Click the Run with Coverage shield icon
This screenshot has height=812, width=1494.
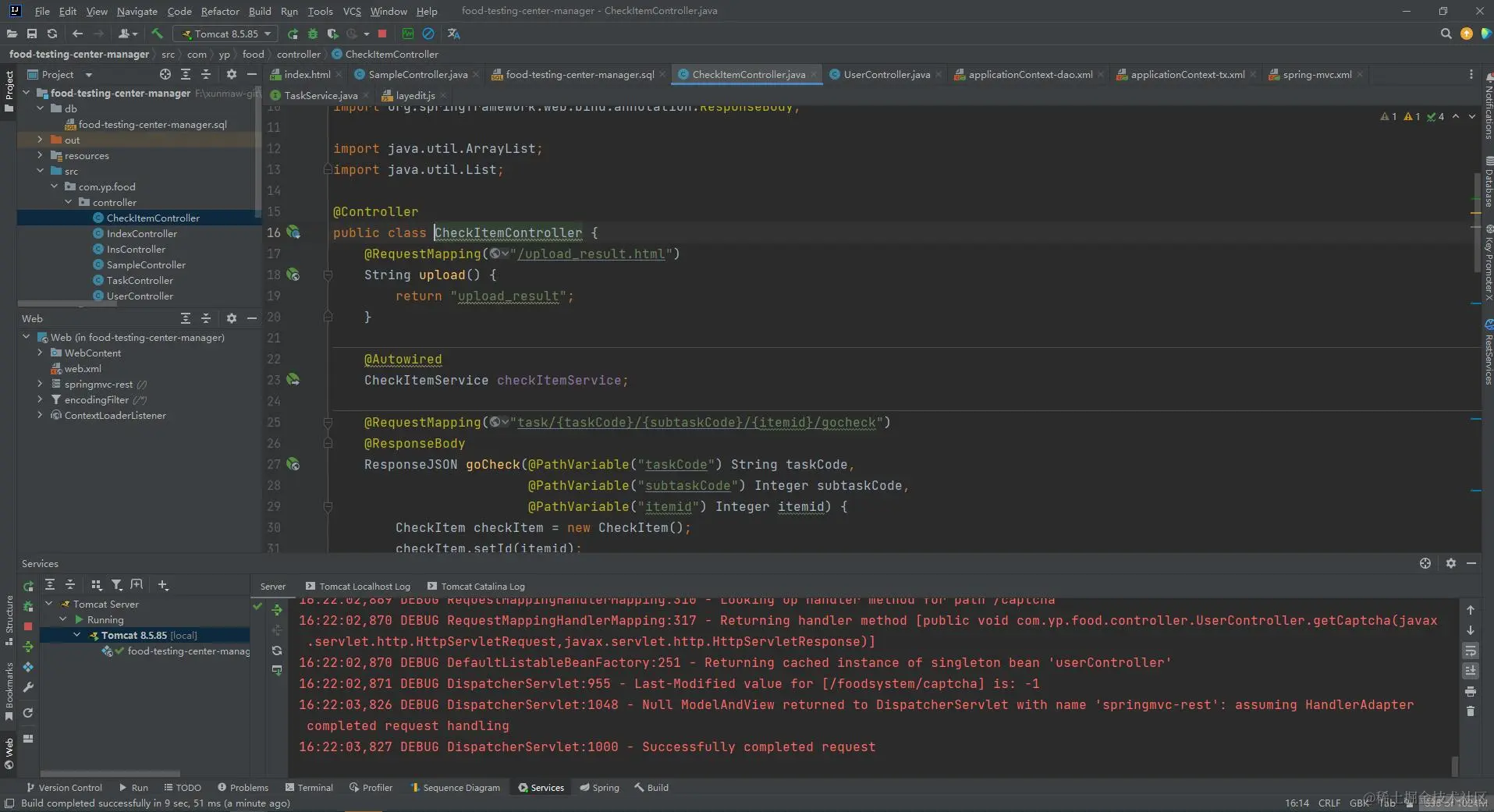point(333,34)
